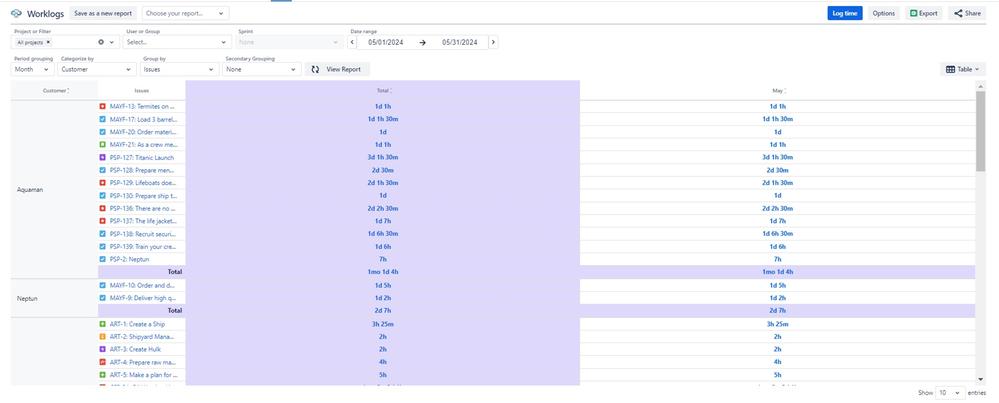Click Save as a new report
The width and height of the screenshot is (999, 403).
[x=103, y=13]
